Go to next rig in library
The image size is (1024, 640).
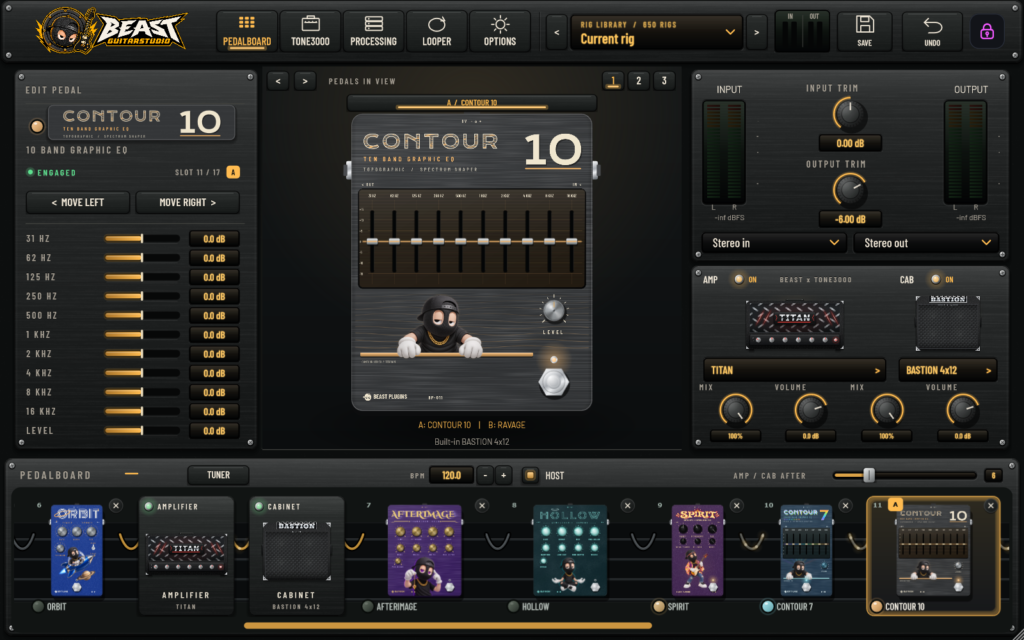[x=756, y=32]
